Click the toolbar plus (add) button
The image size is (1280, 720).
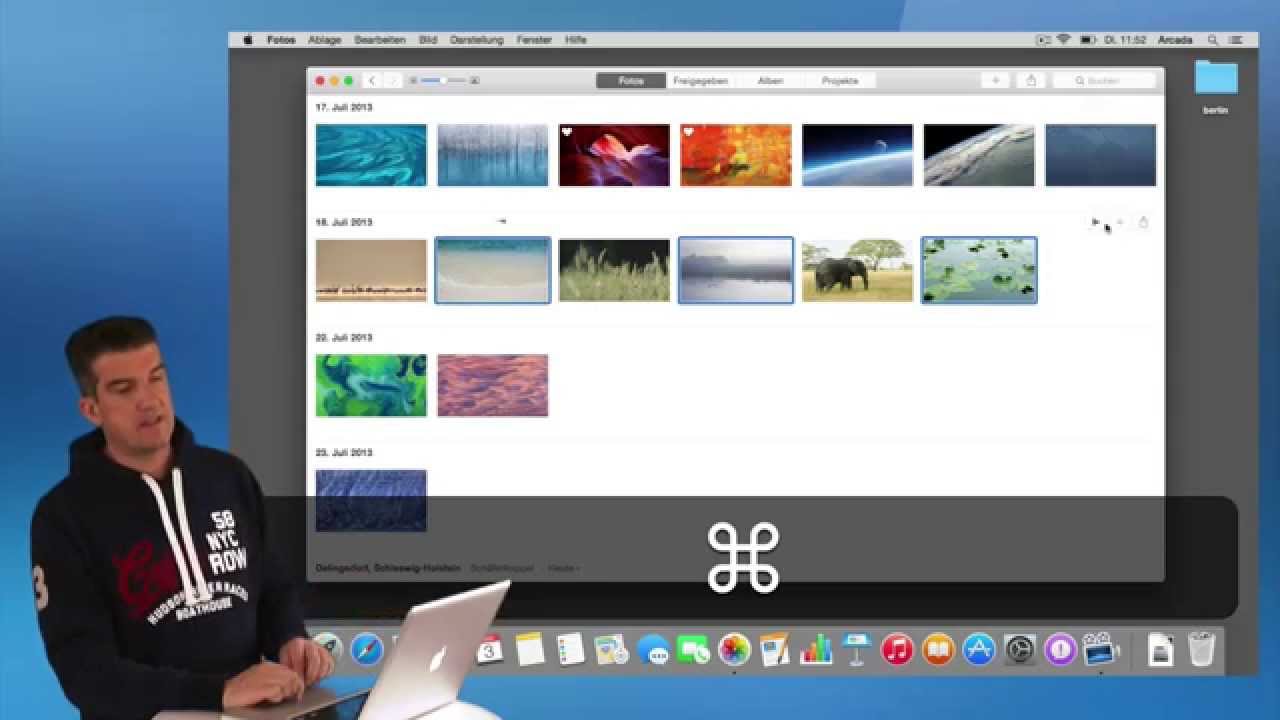coord(995,81)
